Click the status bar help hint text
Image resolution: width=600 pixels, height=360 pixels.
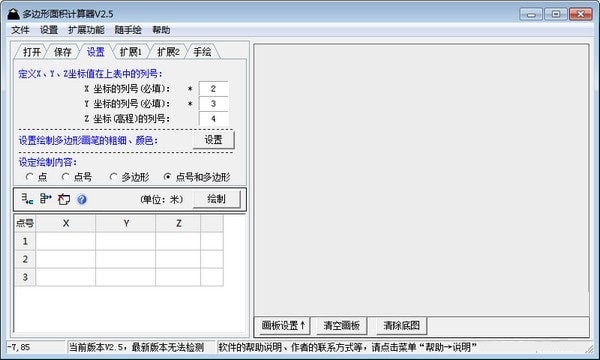(x=347, y=347)
